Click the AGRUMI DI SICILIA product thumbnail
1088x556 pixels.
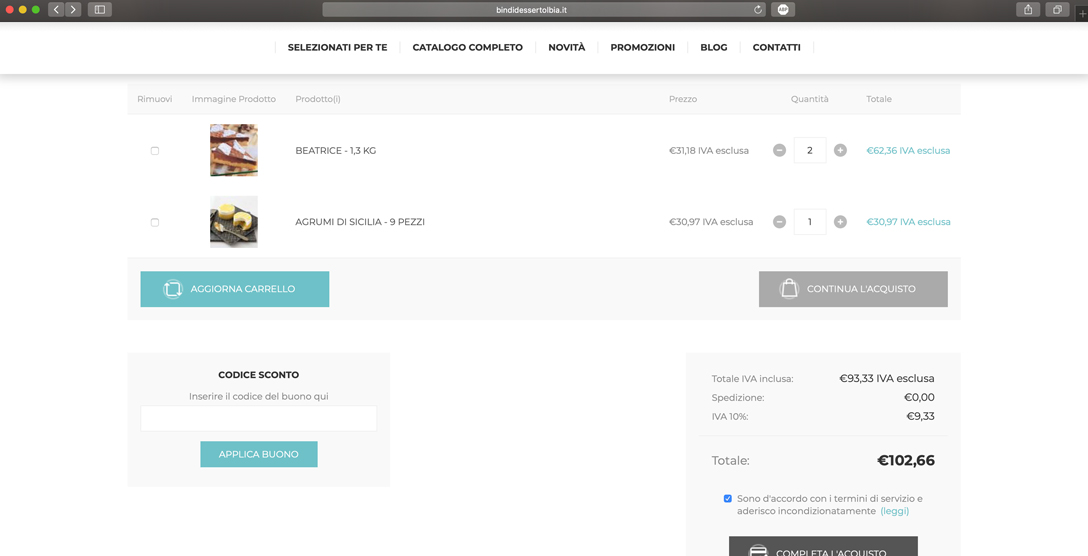point(234,221)
